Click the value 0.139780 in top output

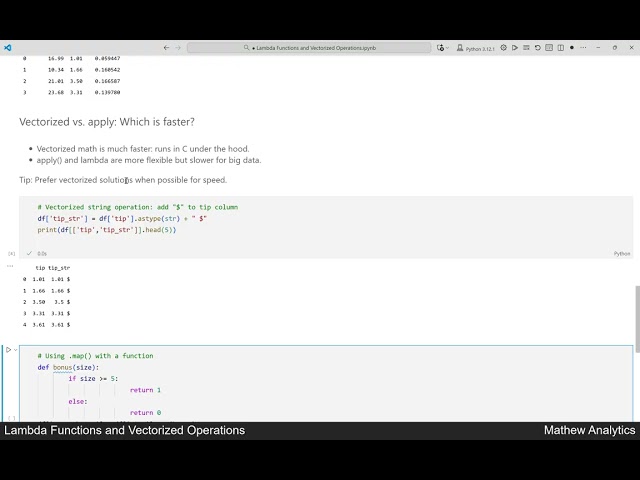107,92
